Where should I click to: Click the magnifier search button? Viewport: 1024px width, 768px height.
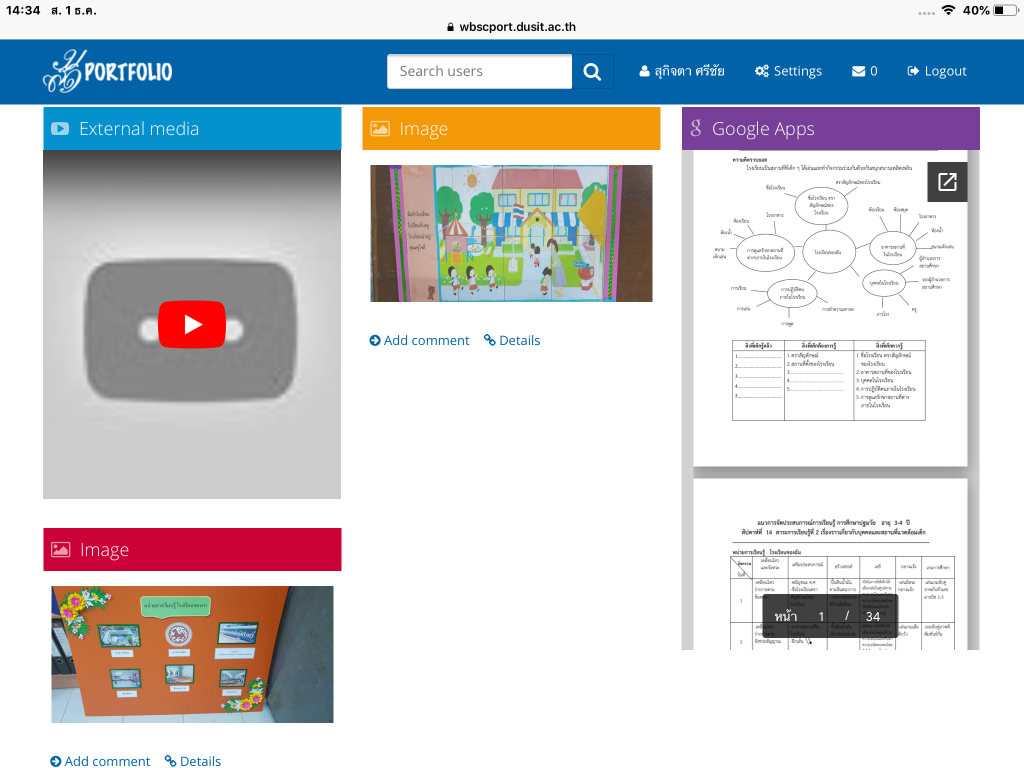click(592, 71)
